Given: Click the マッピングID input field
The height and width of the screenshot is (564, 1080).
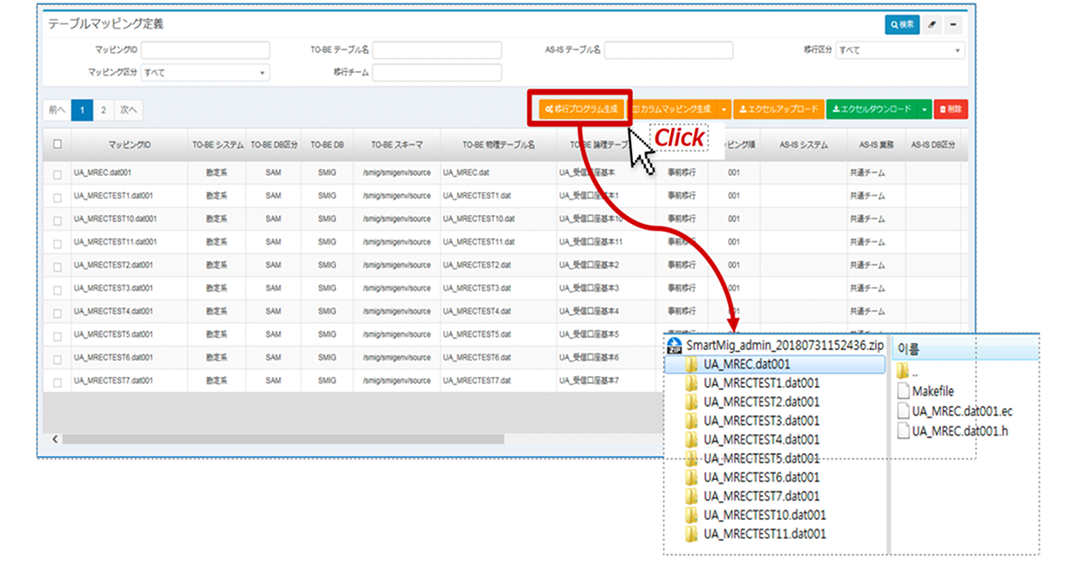Looking at the screenshot, I should pyautogui.click(x=206, y=50).
